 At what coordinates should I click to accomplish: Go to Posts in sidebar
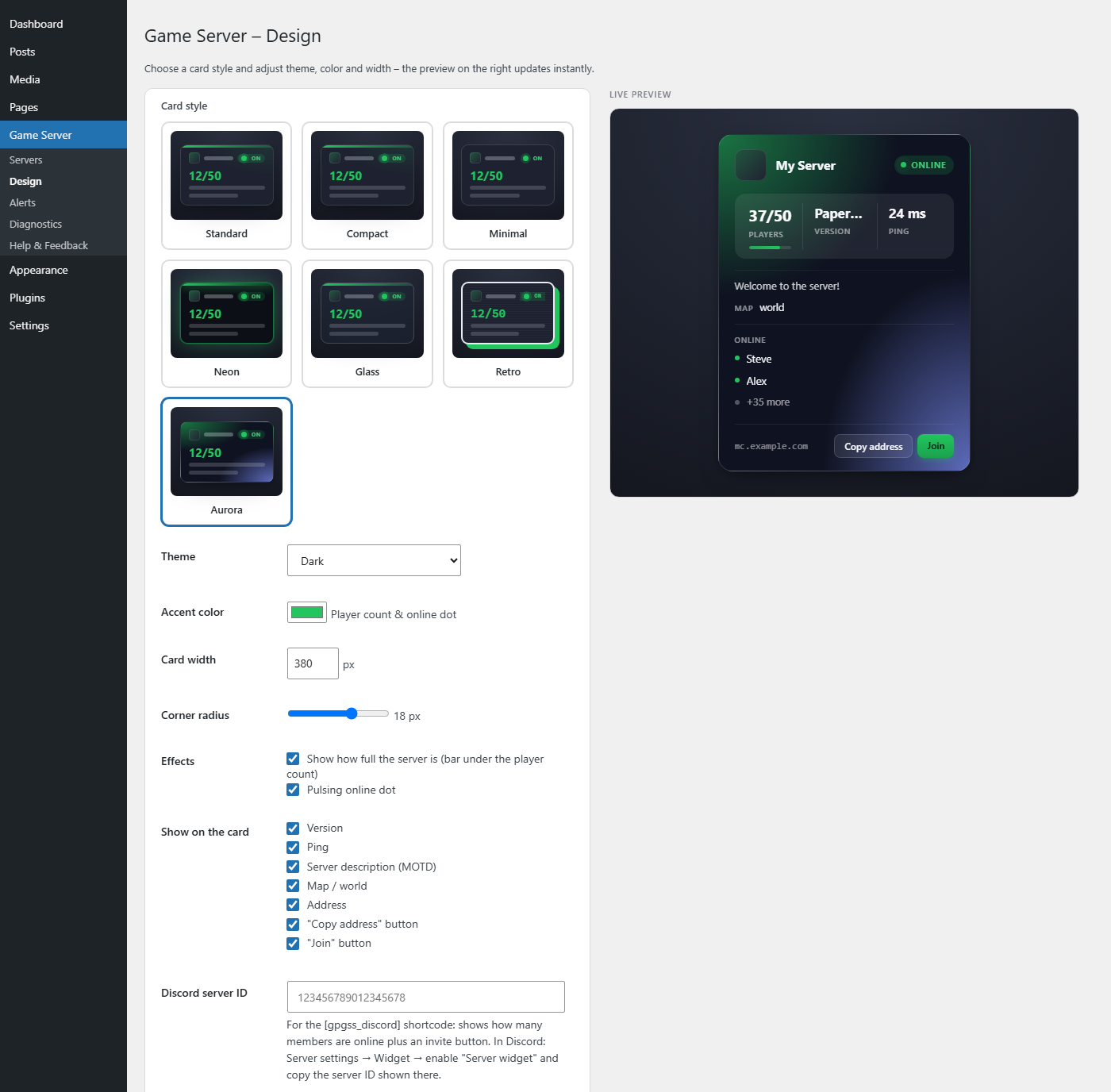[x=63, y=52]
